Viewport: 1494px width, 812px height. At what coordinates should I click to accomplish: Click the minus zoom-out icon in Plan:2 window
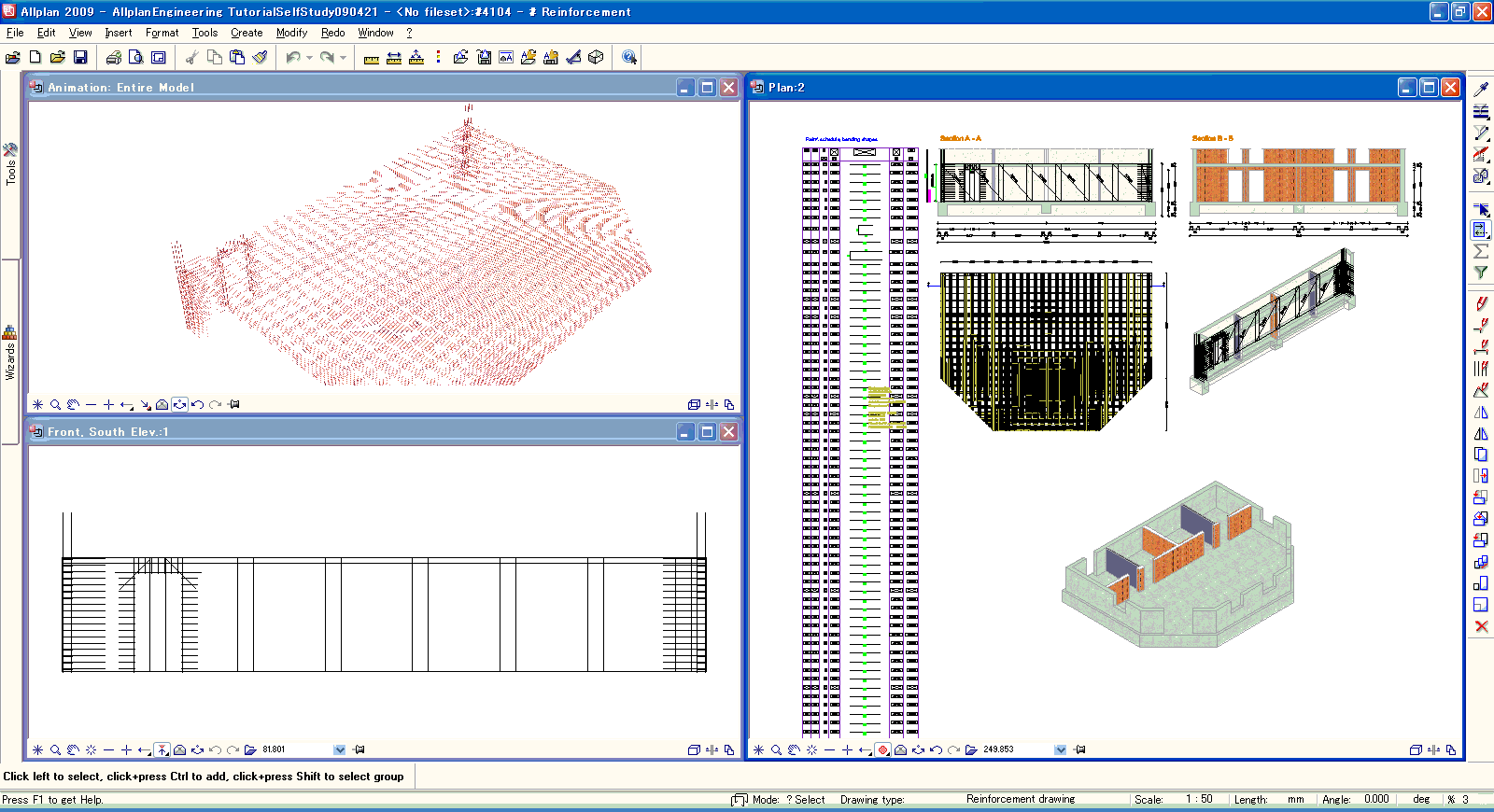829,749
